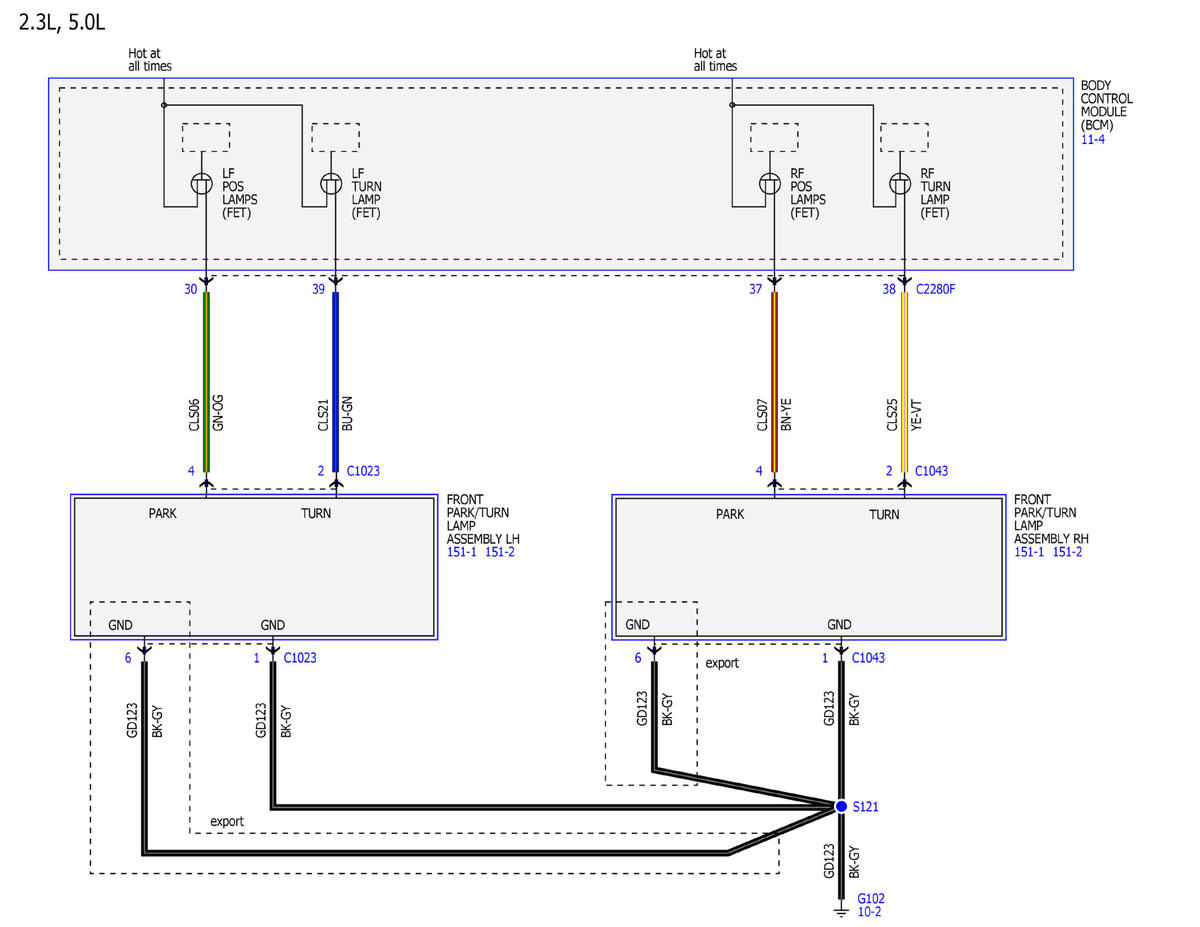This screenshot has height=927, width=1200.
Task: Select the yellow CLS25 YE-VT wire
Action: 904,381
